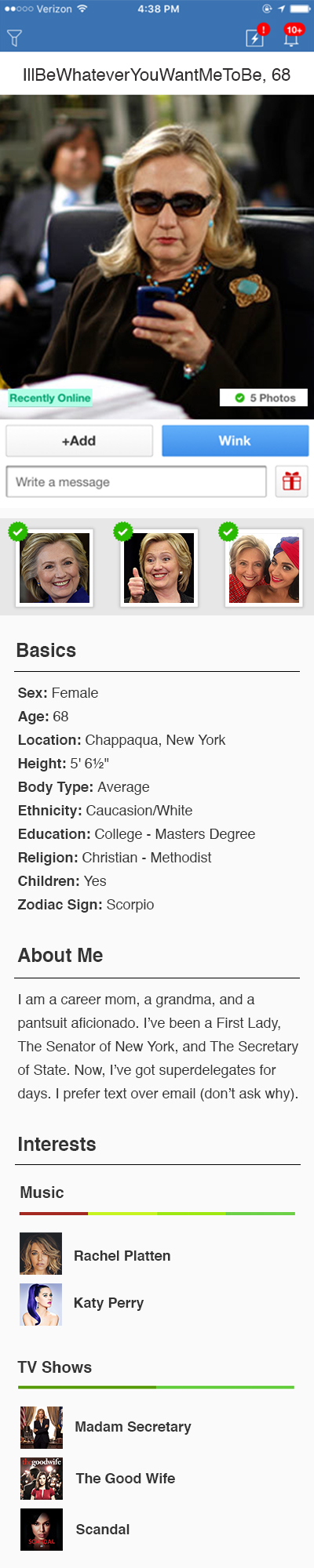Image resolution: width=314 pixels, height=1568 pixels.
Task: Click the verified checkmark on selfie thumbnail
Action: (x=228, y=532)
